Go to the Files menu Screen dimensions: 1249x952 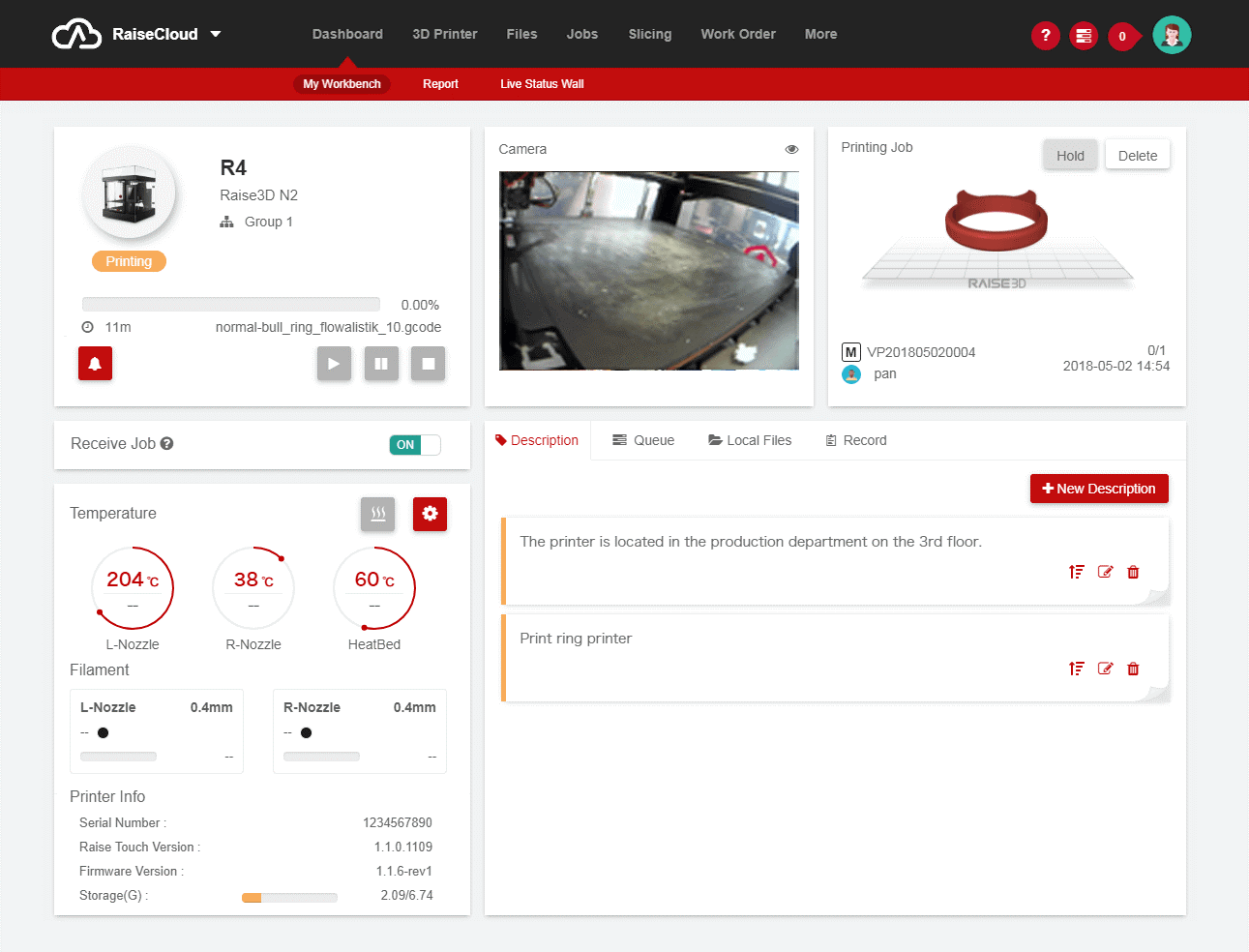coord(521,34)
